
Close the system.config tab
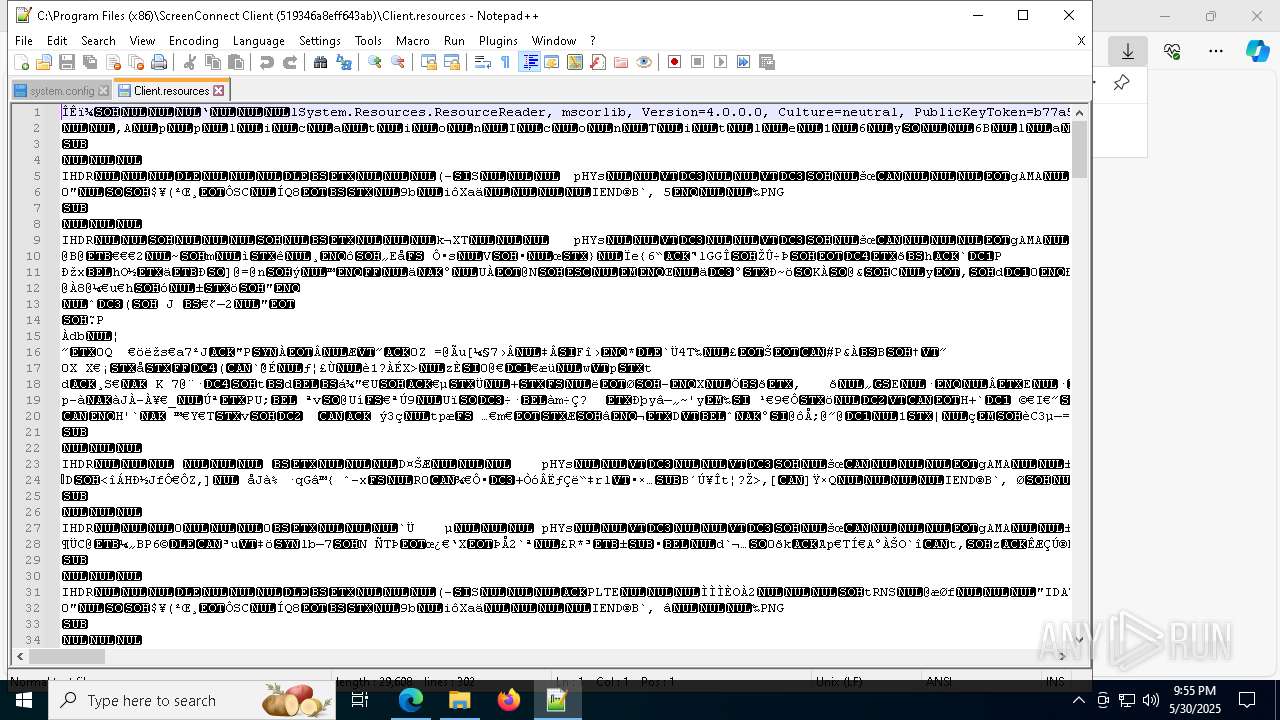(x=103, y=91)
